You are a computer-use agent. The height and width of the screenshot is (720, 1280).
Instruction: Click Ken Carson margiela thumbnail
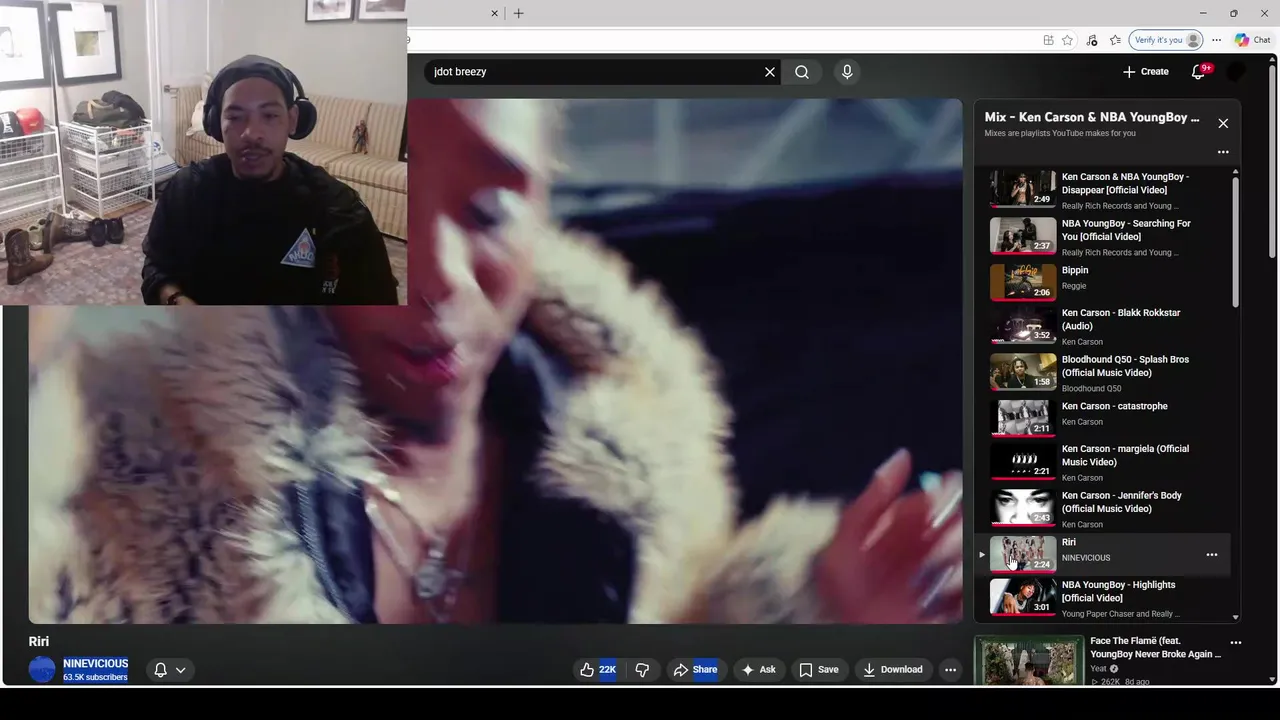click(x=1023, y=461)
